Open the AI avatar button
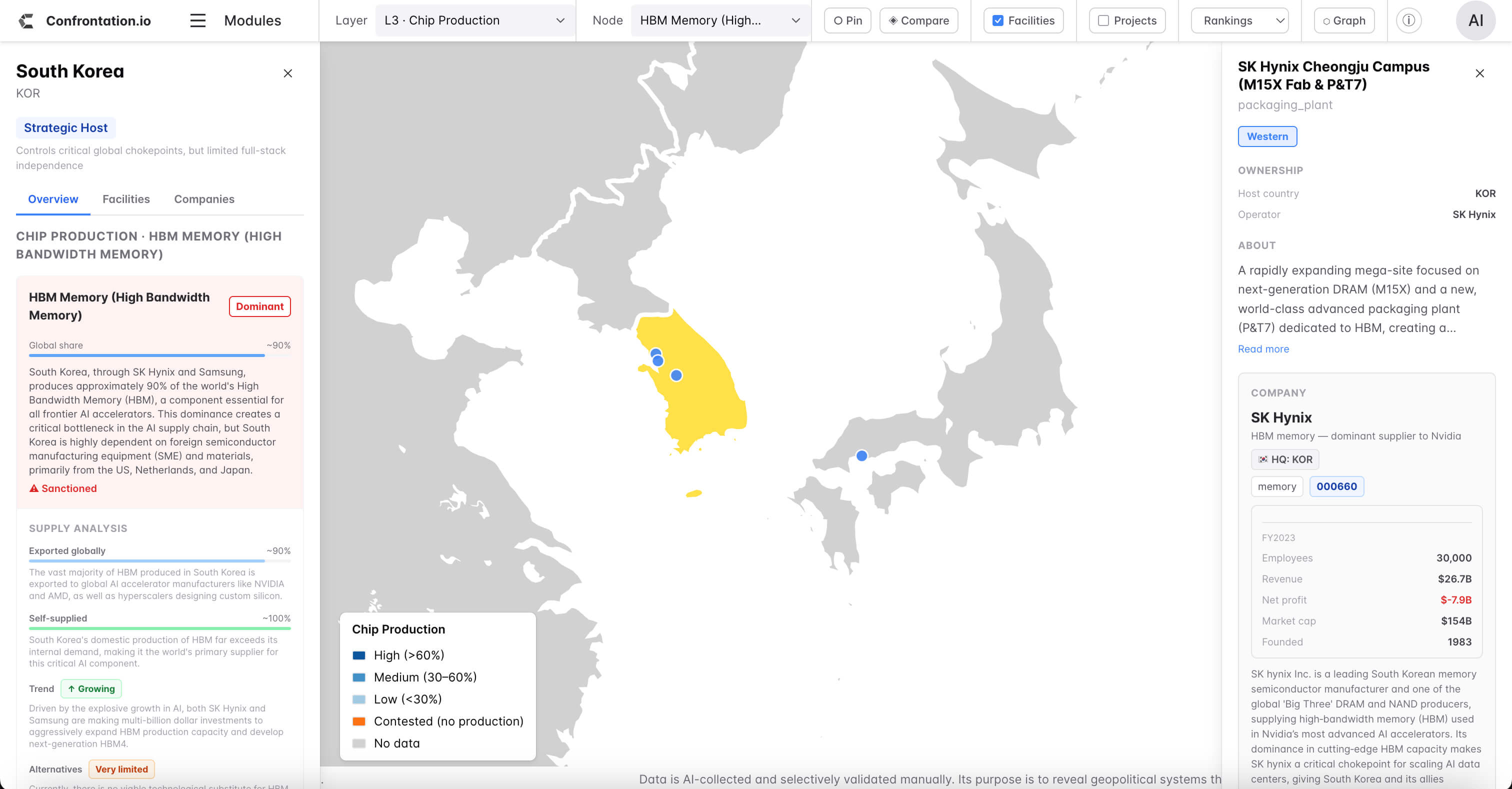The height and width of the screenshot is (789, 1512). pos(1475,20)
